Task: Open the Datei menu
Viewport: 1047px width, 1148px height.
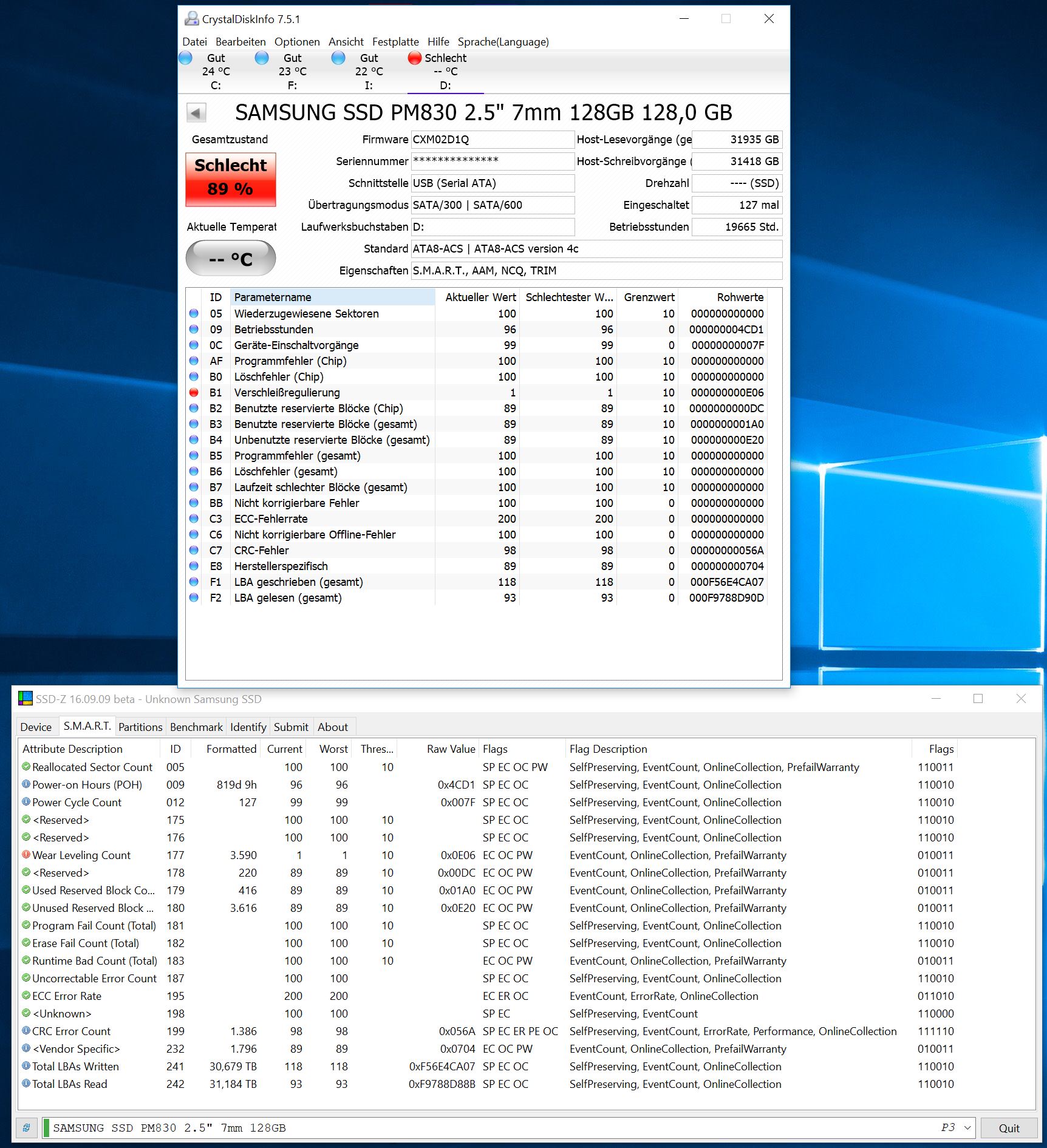Action: 194,42
